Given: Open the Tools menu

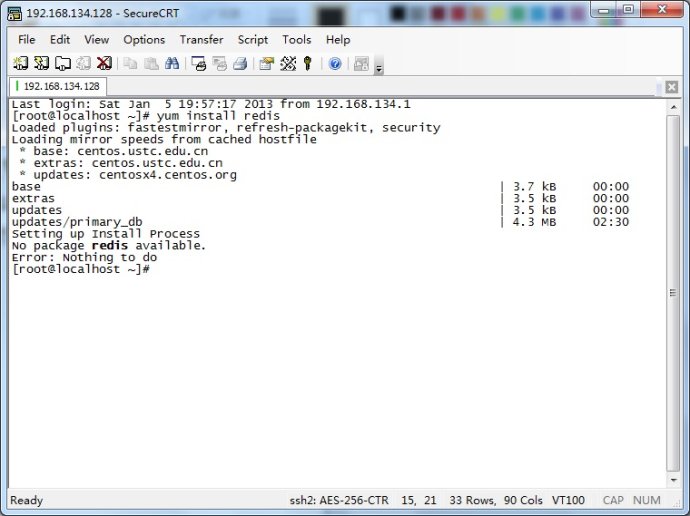Looking at the screenshot, I should click(x=297, y=40).
